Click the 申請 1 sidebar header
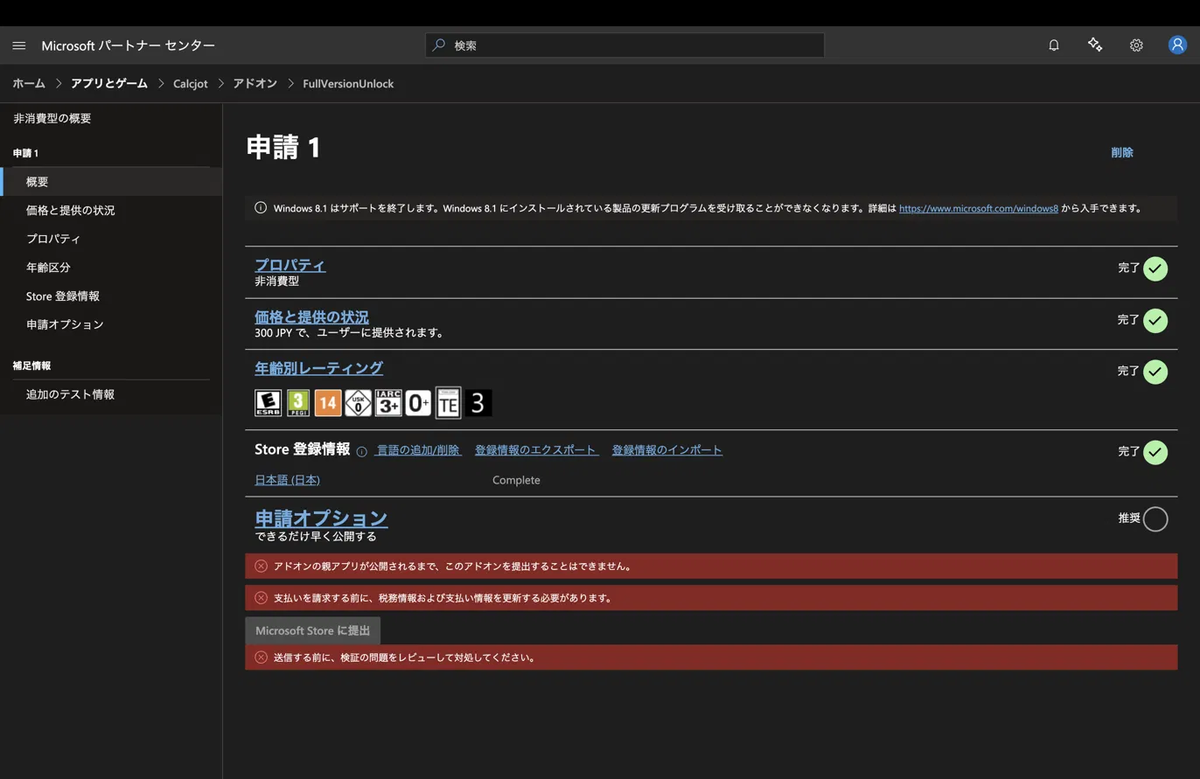The width and height of the screenshot is (1200, 779). point(26,153)
